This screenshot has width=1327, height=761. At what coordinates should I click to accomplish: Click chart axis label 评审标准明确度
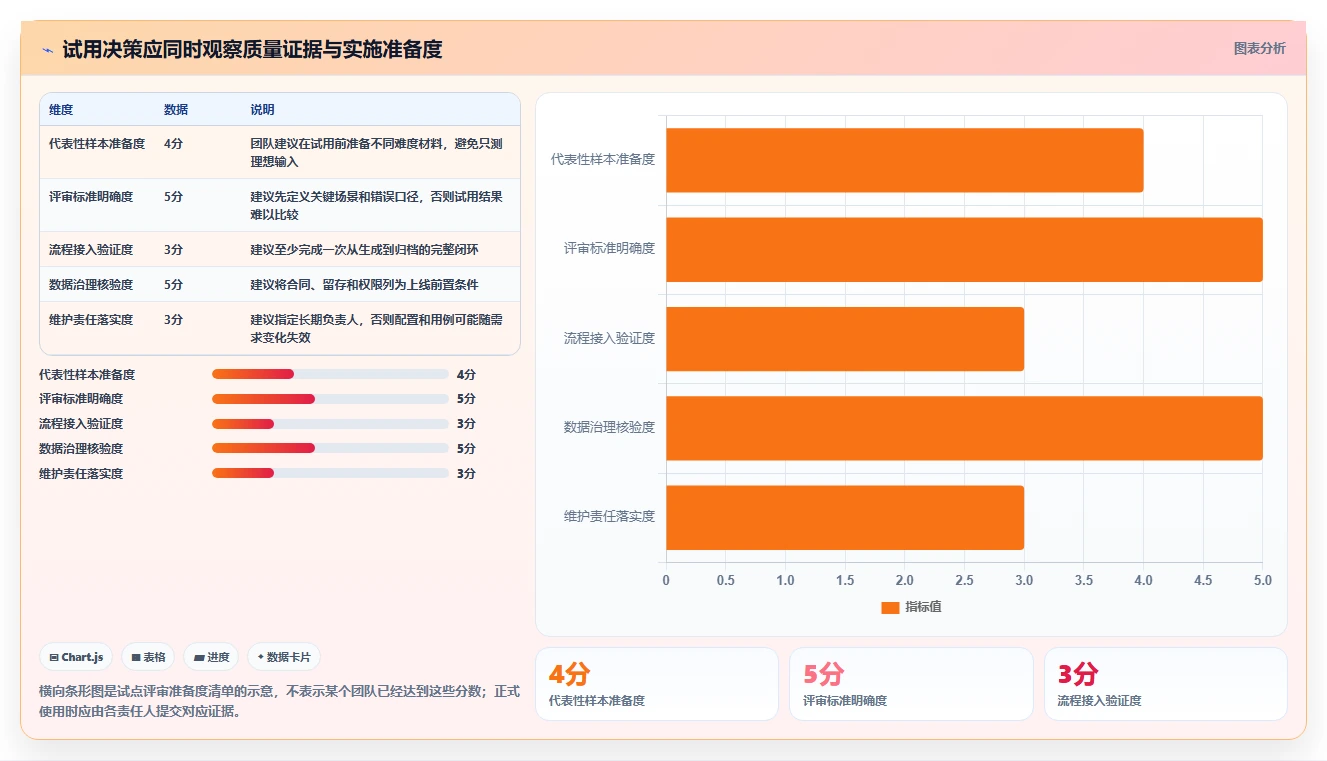tap(609, 249)
